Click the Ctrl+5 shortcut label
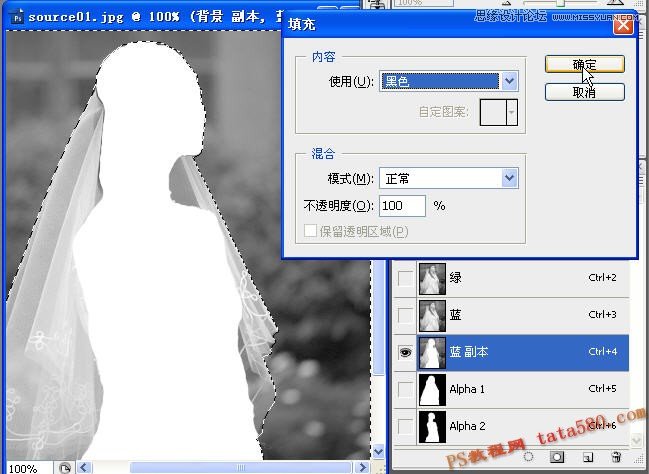 coord(602,389)
